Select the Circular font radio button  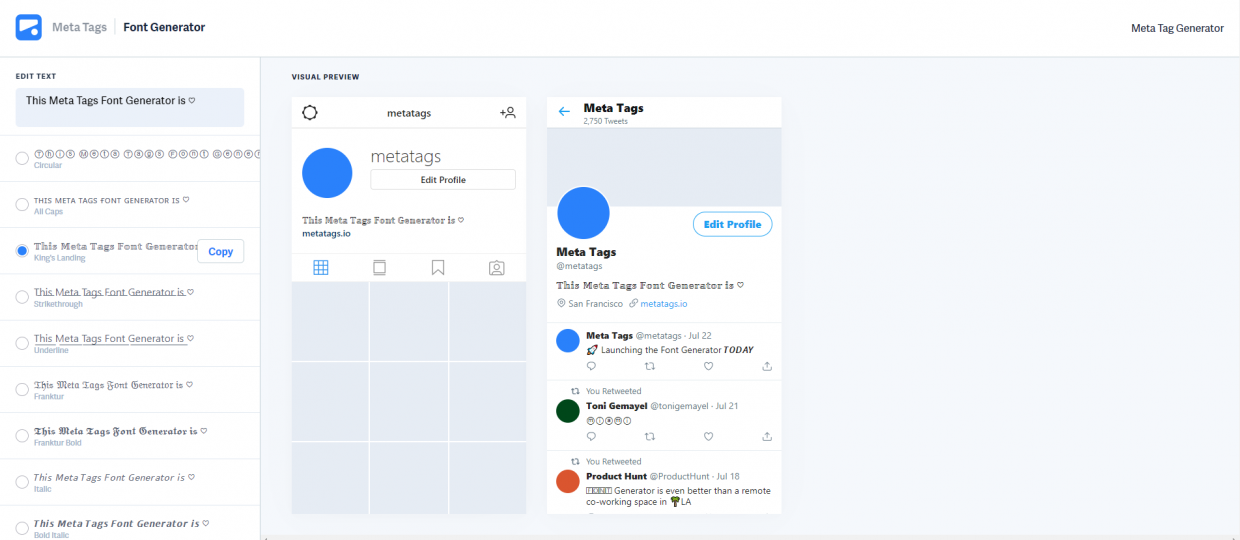click(x=22, y=158)
